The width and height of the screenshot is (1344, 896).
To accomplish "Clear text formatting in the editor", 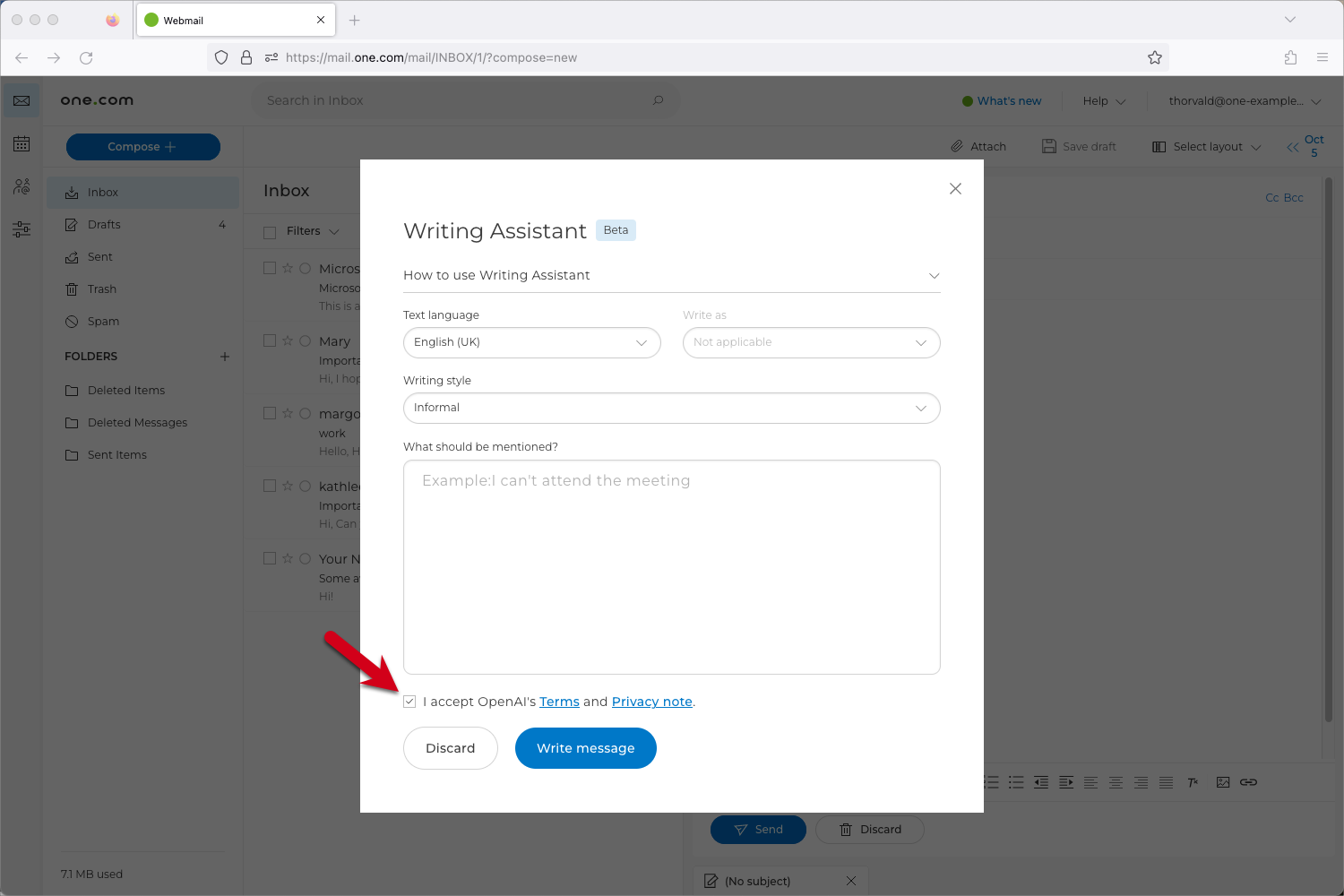I will click(x=1193, y=781).
